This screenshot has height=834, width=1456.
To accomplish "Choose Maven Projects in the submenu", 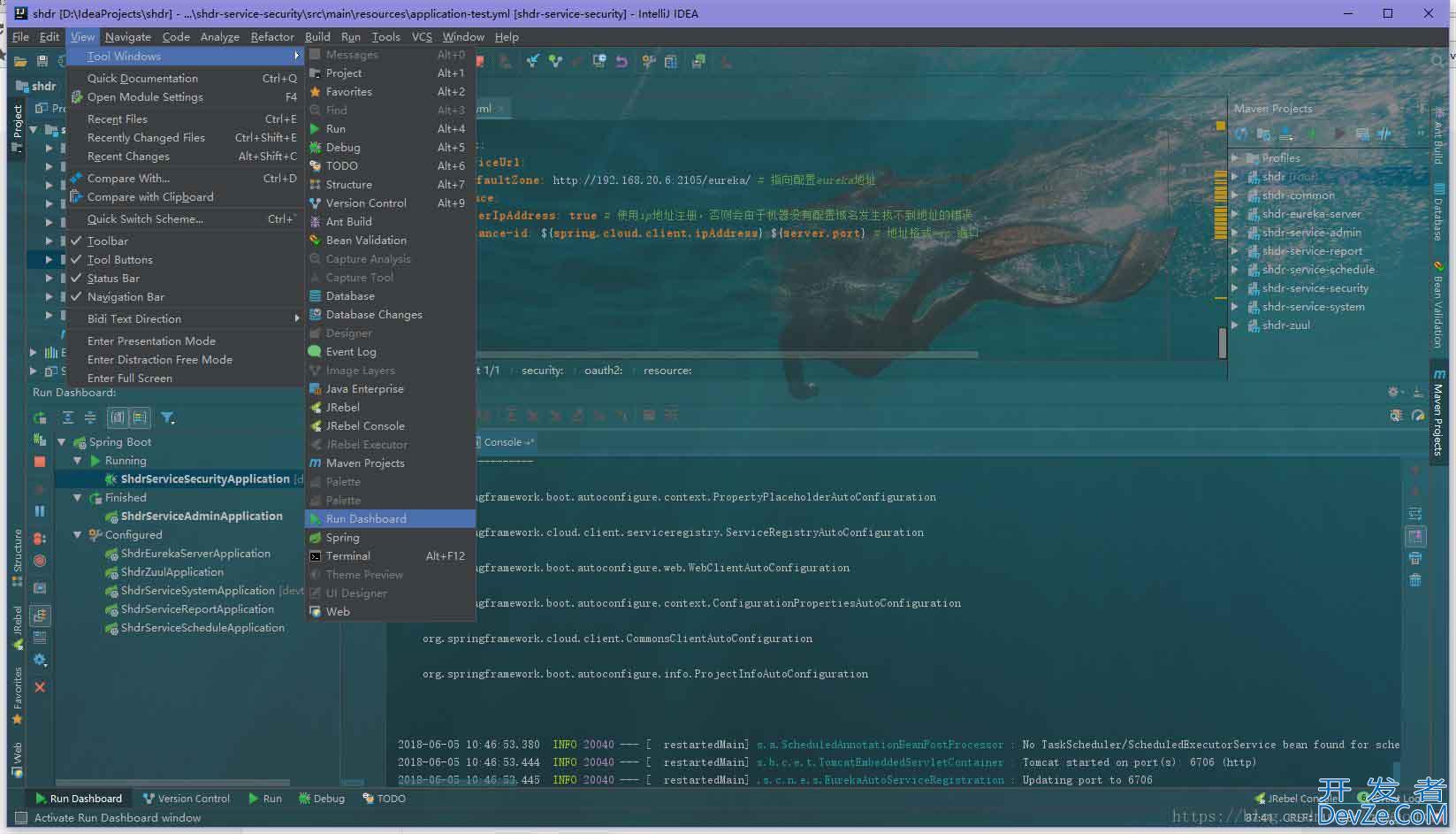I will (x=390, y=463).
